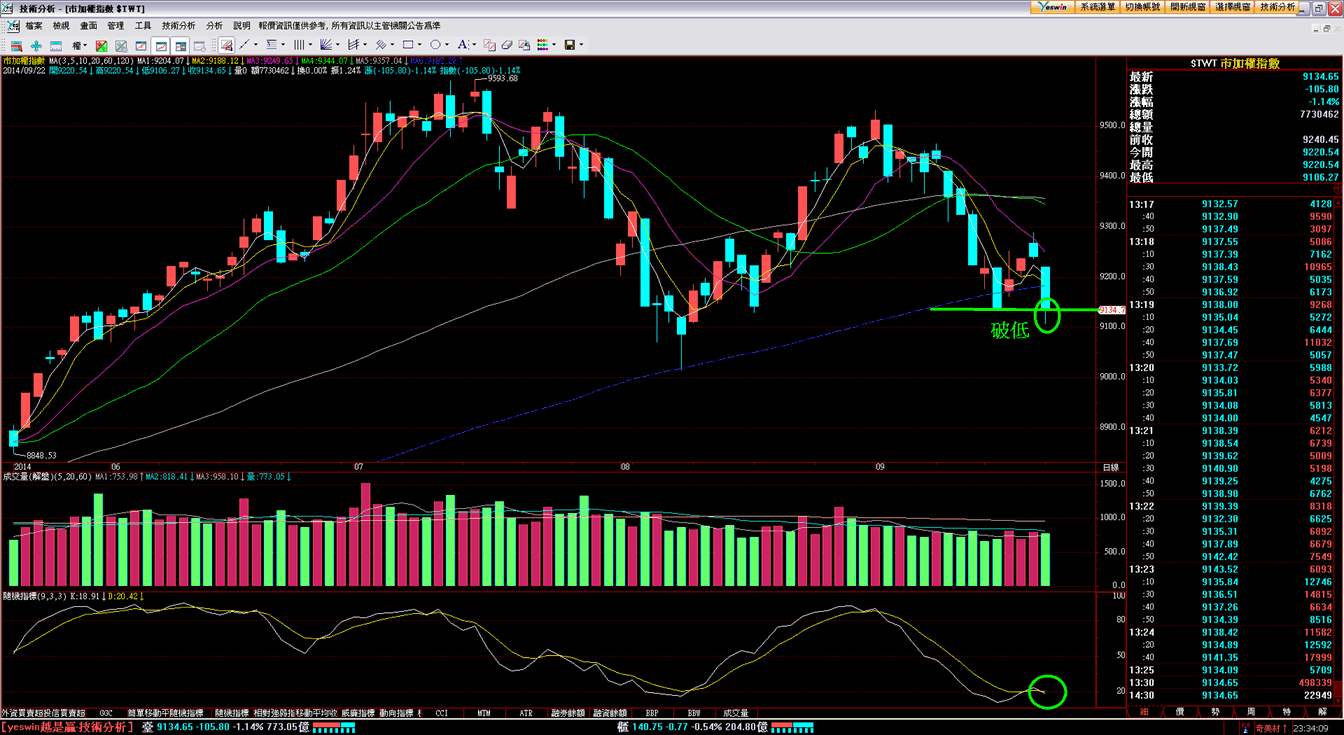Viewport: 1344px width, 735px height.
Task: Select the horizontal lines drawing tool
Action: point(271,45)
